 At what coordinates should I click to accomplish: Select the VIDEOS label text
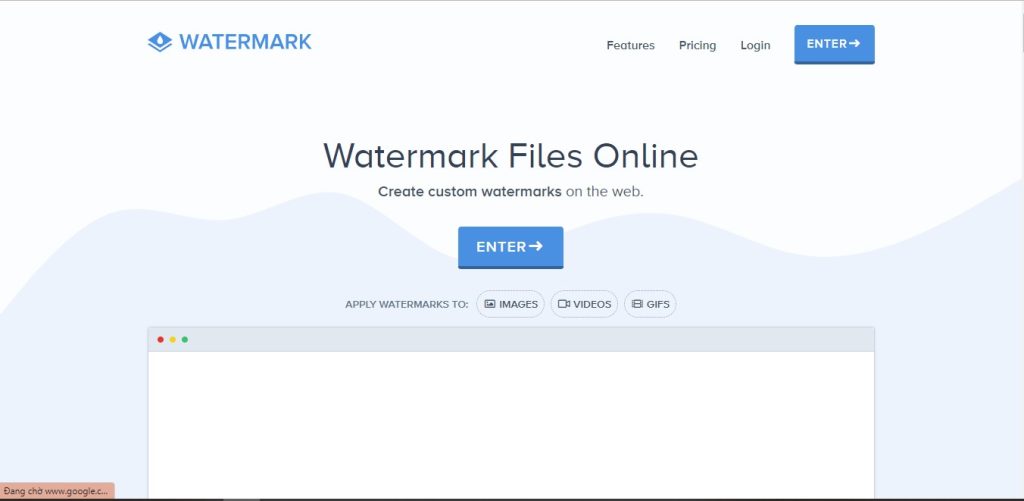pyautogui.click(x=592, y=304)
